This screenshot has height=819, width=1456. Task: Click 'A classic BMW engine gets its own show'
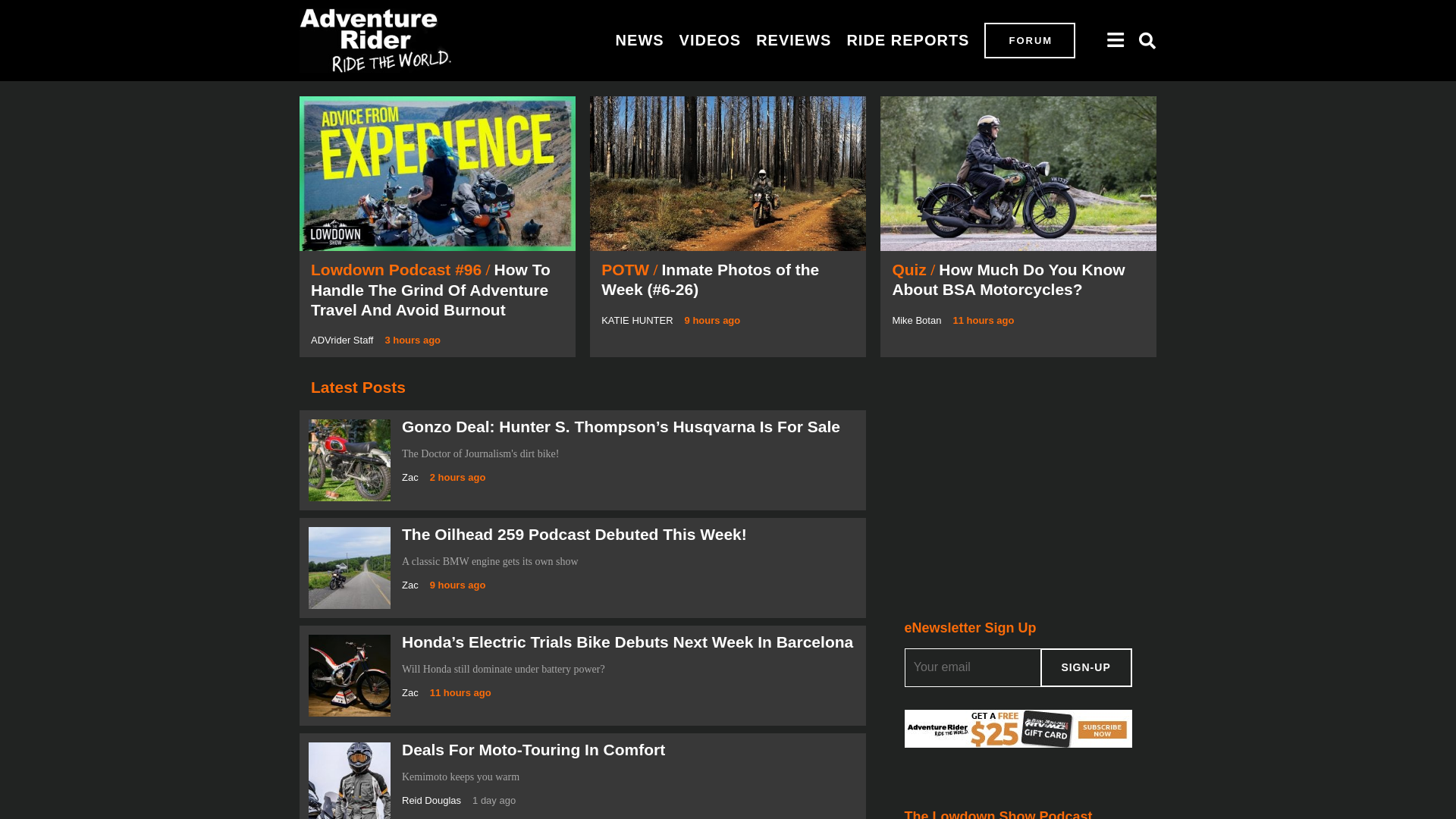click(490, 562)
